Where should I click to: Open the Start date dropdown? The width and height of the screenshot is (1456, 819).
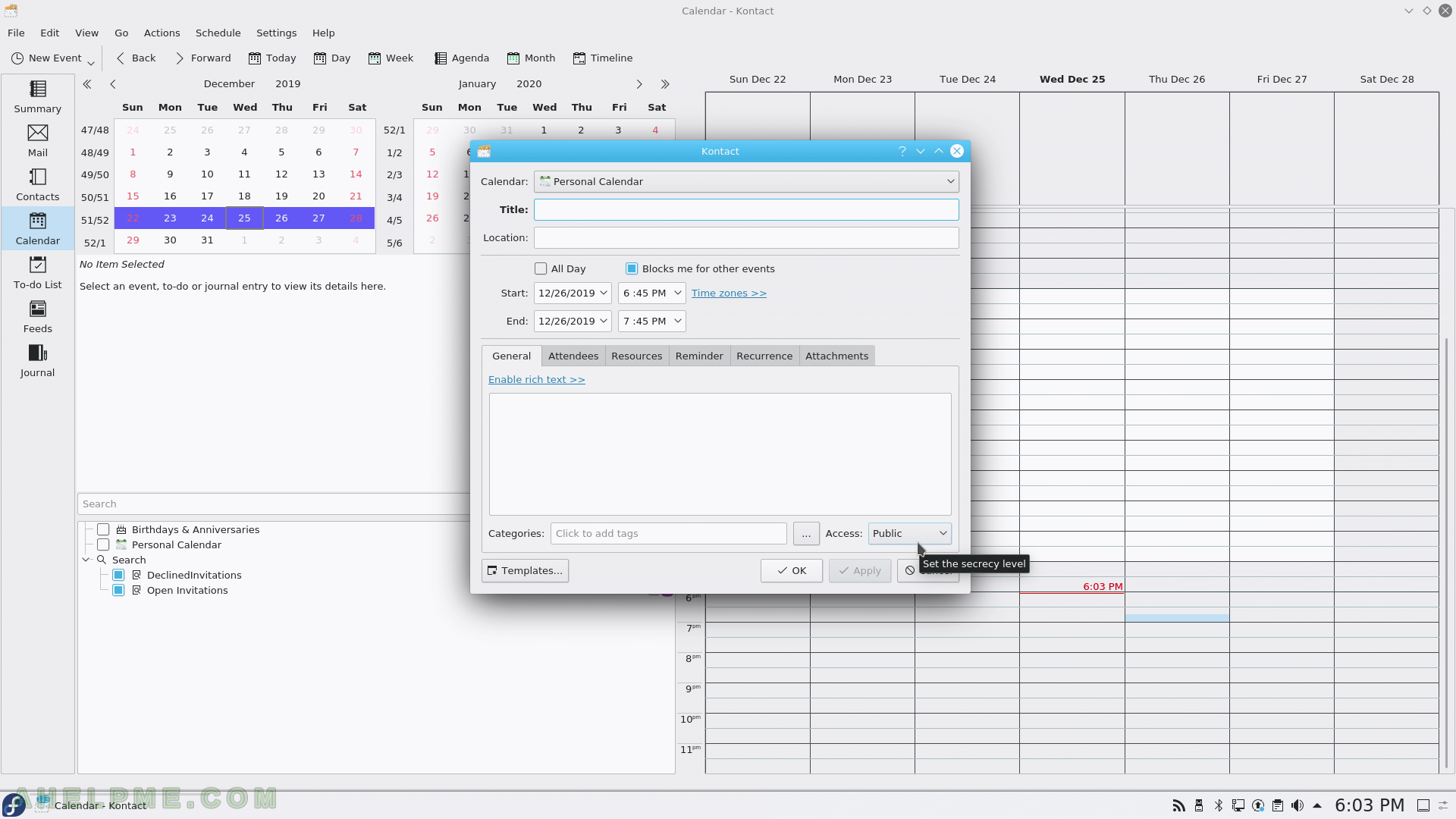(604, 293)
